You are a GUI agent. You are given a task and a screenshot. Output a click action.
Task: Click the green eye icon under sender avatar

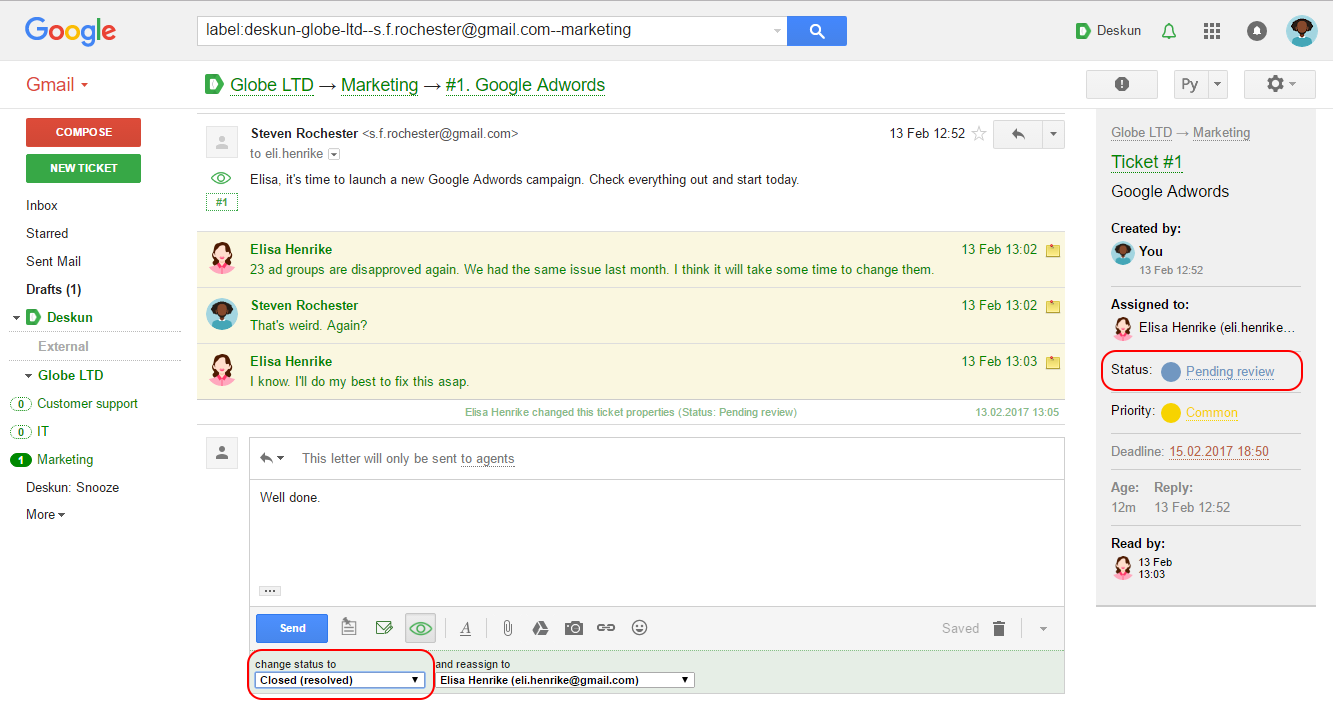click(x=221, y=178)
